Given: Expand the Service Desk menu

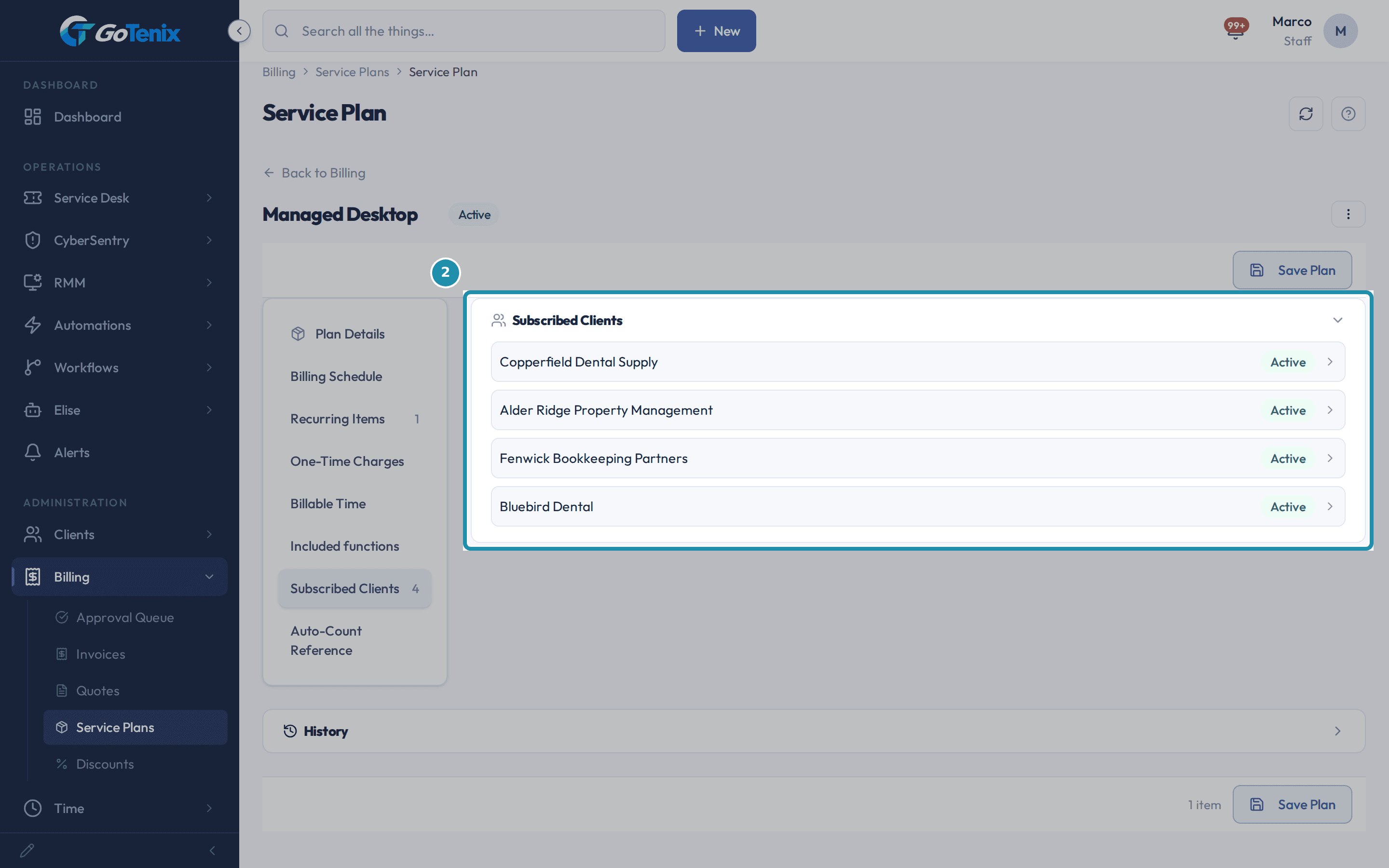Looking at the screenshot, I should [120, 198].
